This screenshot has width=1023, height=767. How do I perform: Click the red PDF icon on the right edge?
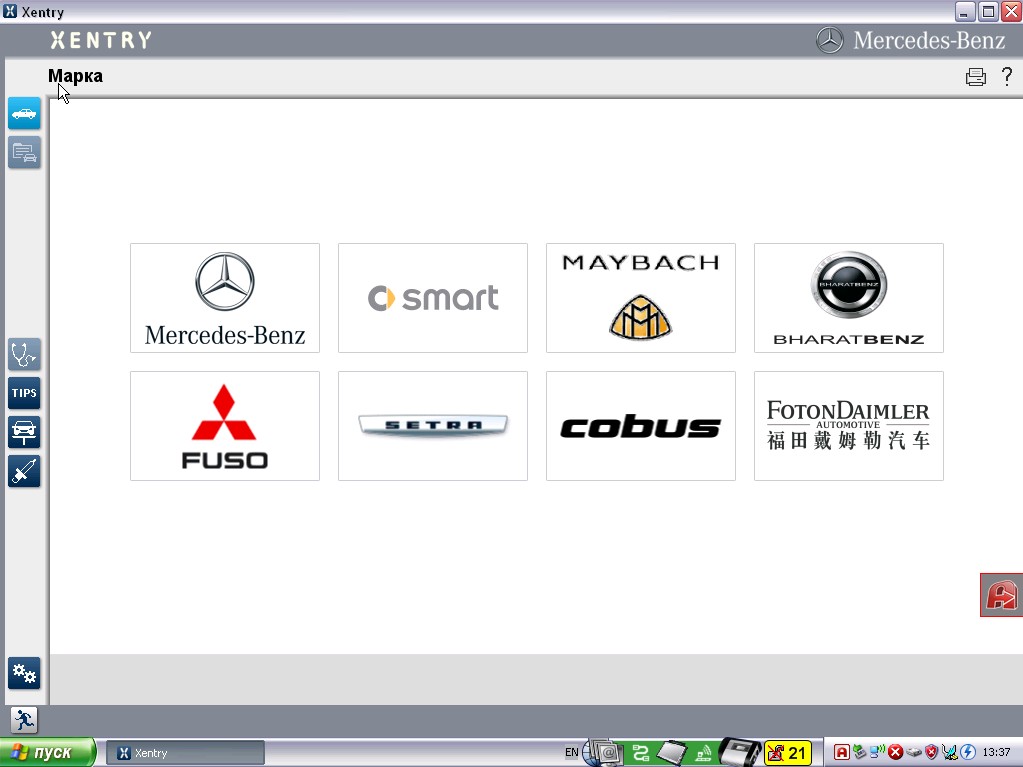coord(1001,595)
